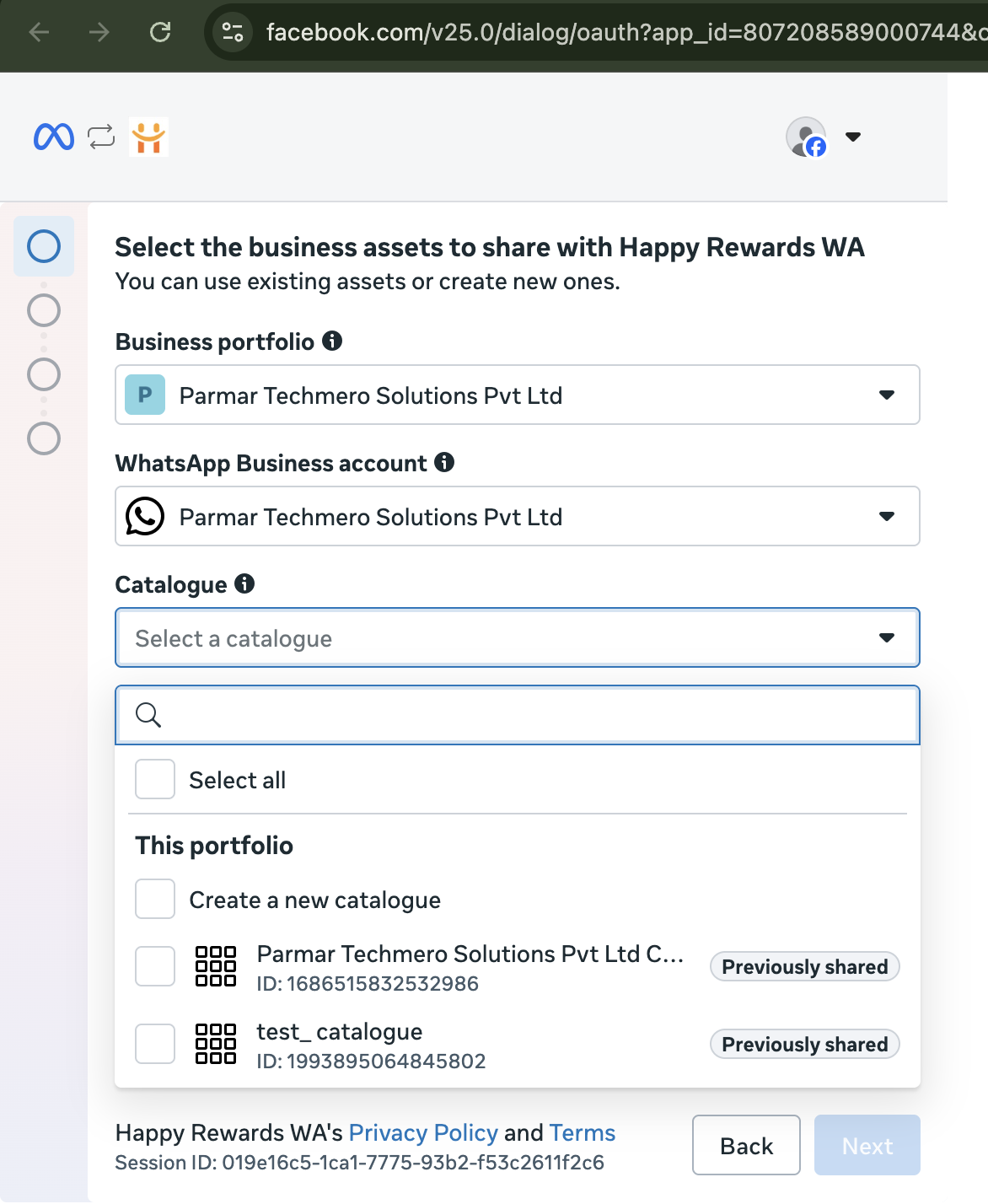Select the third step circle in sidebar
This screenshot has width=988, height=1204.
point(44,374)
